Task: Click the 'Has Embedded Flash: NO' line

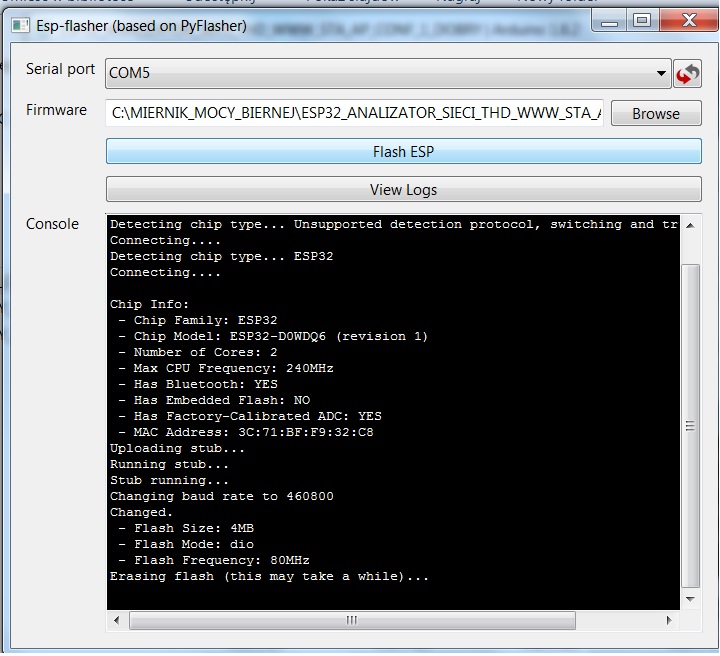Action: [x=214, y=400]
